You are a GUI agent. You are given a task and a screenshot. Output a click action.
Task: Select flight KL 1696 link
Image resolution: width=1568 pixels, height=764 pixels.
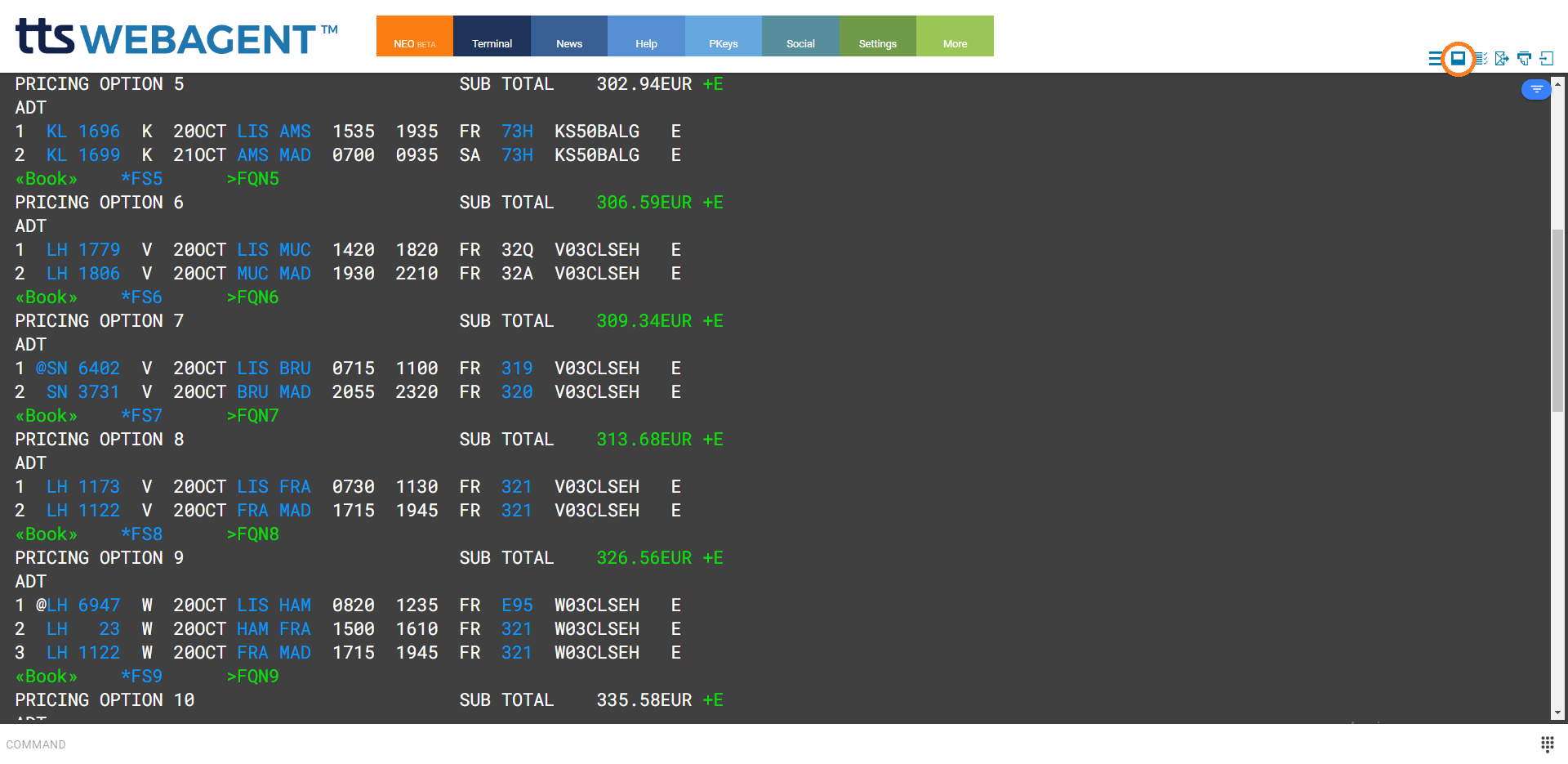[x=82, y=131]
